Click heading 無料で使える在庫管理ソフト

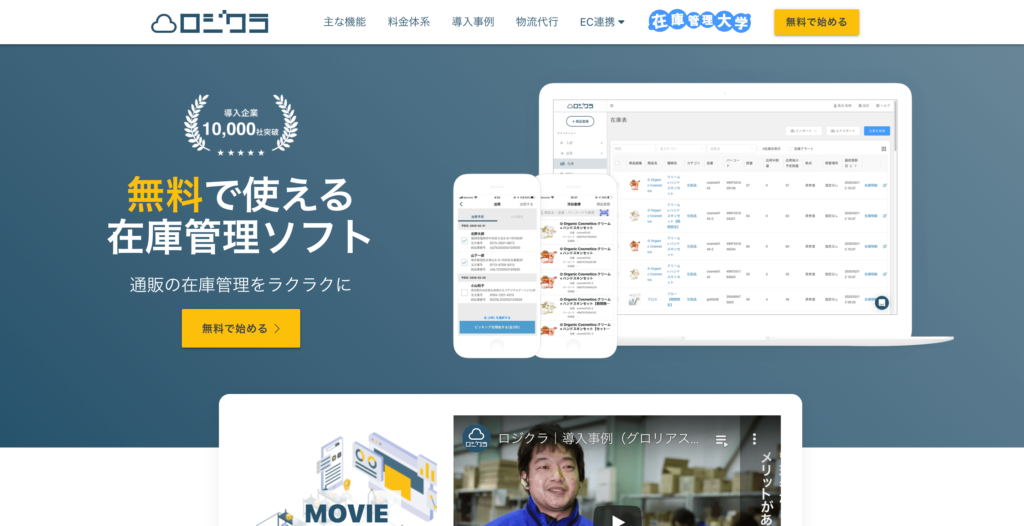coord(240,216)
